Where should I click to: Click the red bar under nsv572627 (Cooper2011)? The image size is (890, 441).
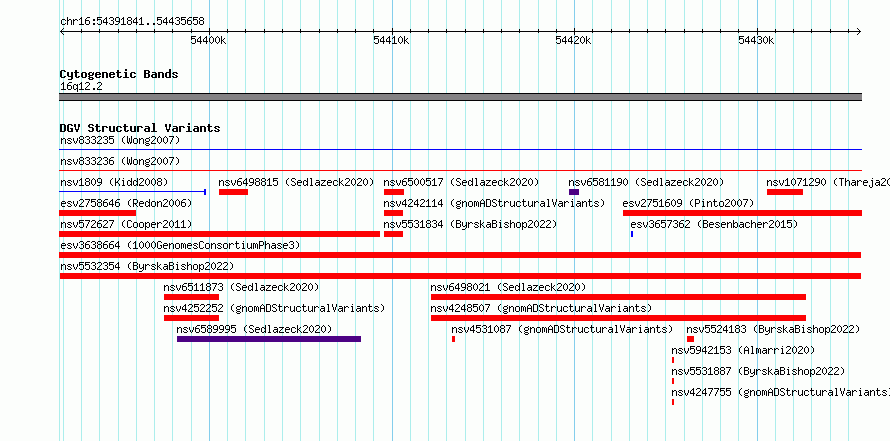[220, 234]
